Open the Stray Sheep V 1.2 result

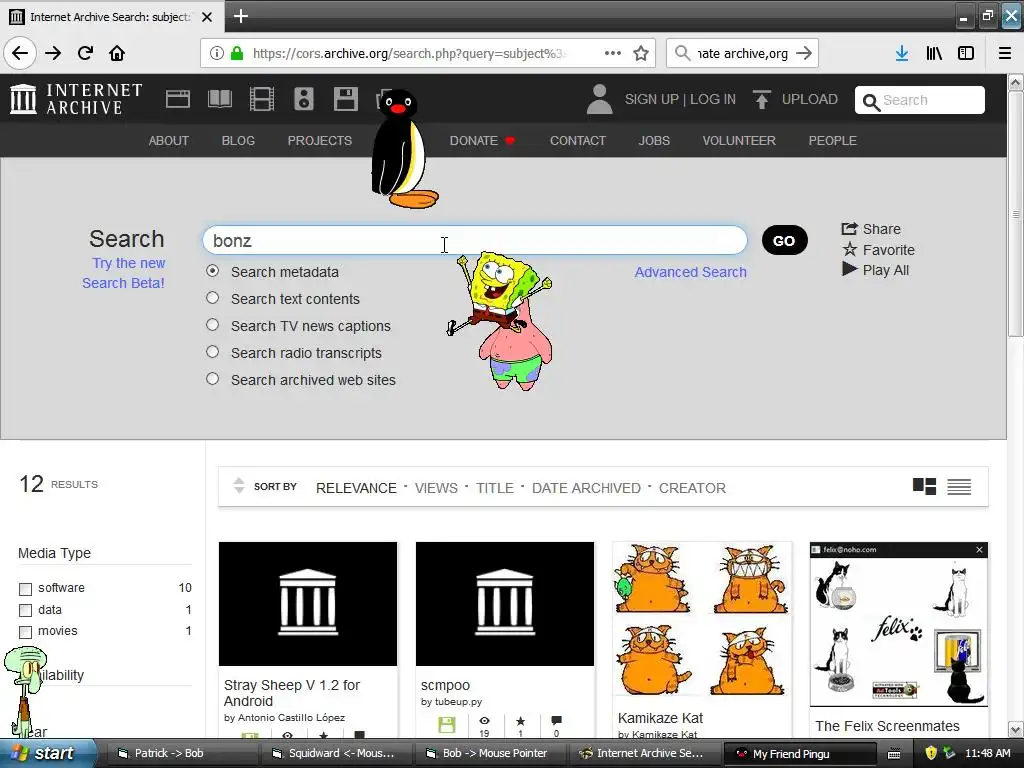pyautogui.click(x=308, y=603)
